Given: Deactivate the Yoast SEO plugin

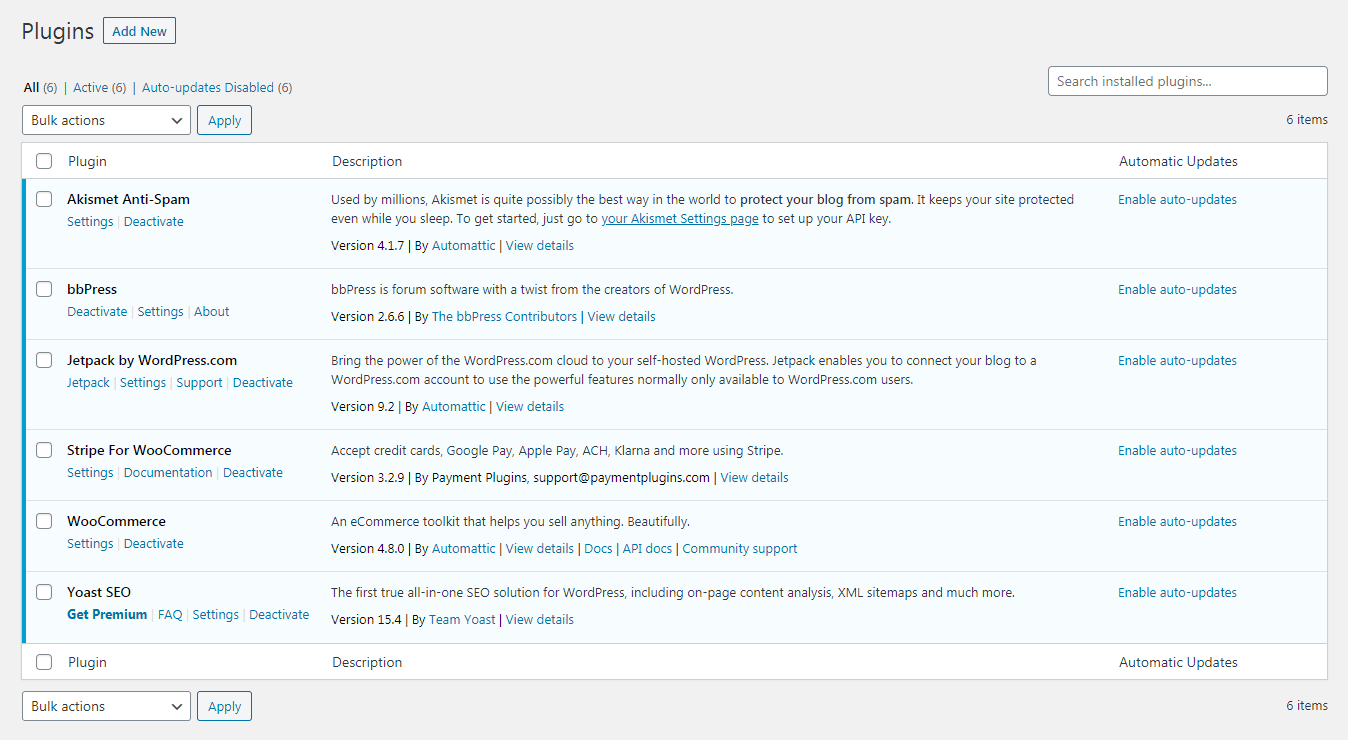Looking at the screenshot, I should [279, 615].
